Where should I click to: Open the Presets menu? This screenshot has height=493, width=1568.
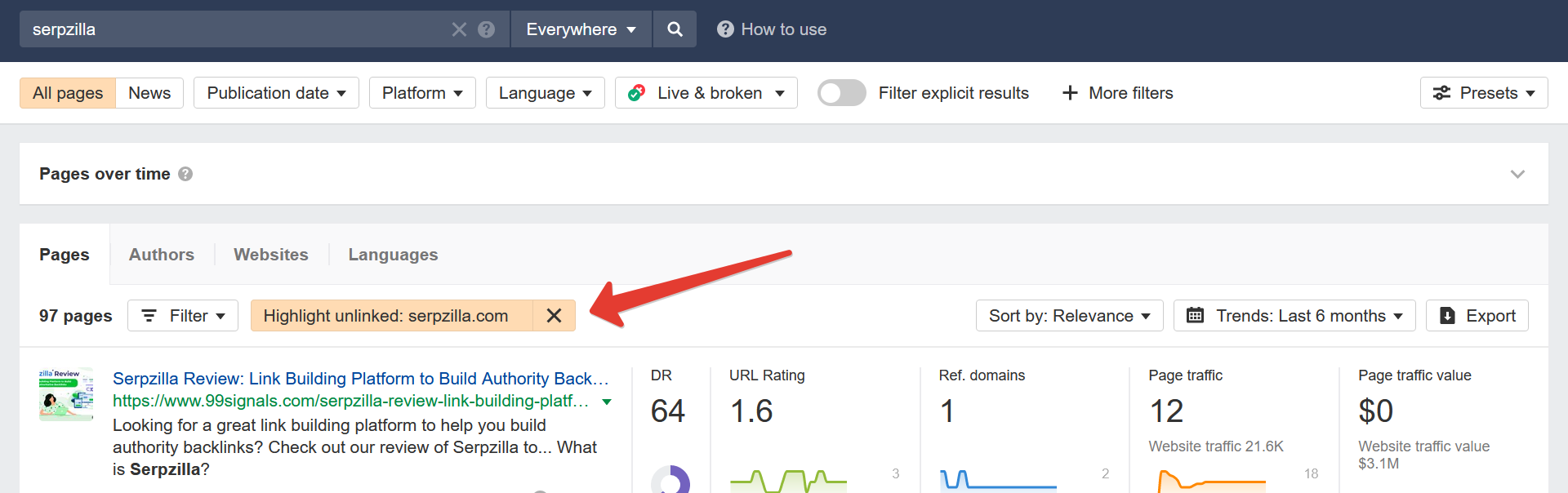click(x=1484, y=93)
